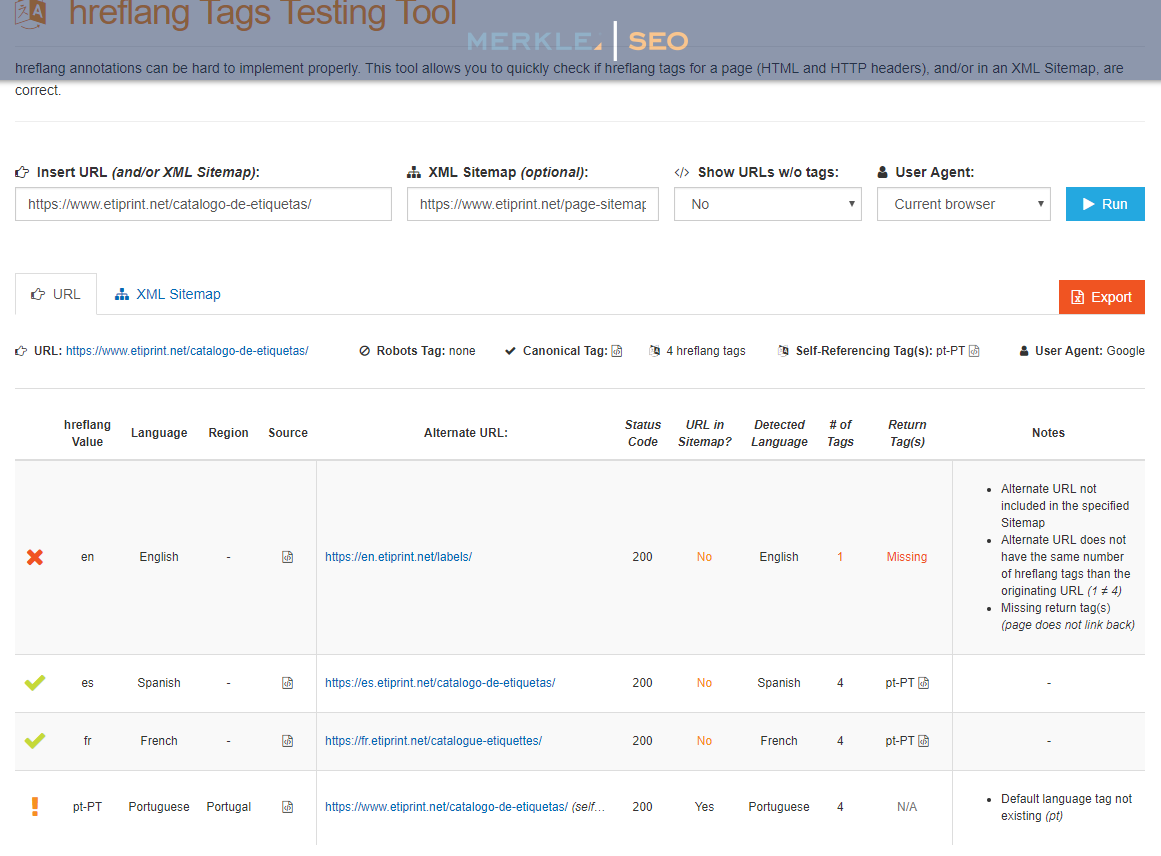1161x856 pixels.
Task: Expand the User Agent dropdown
Action: point(963,204)
